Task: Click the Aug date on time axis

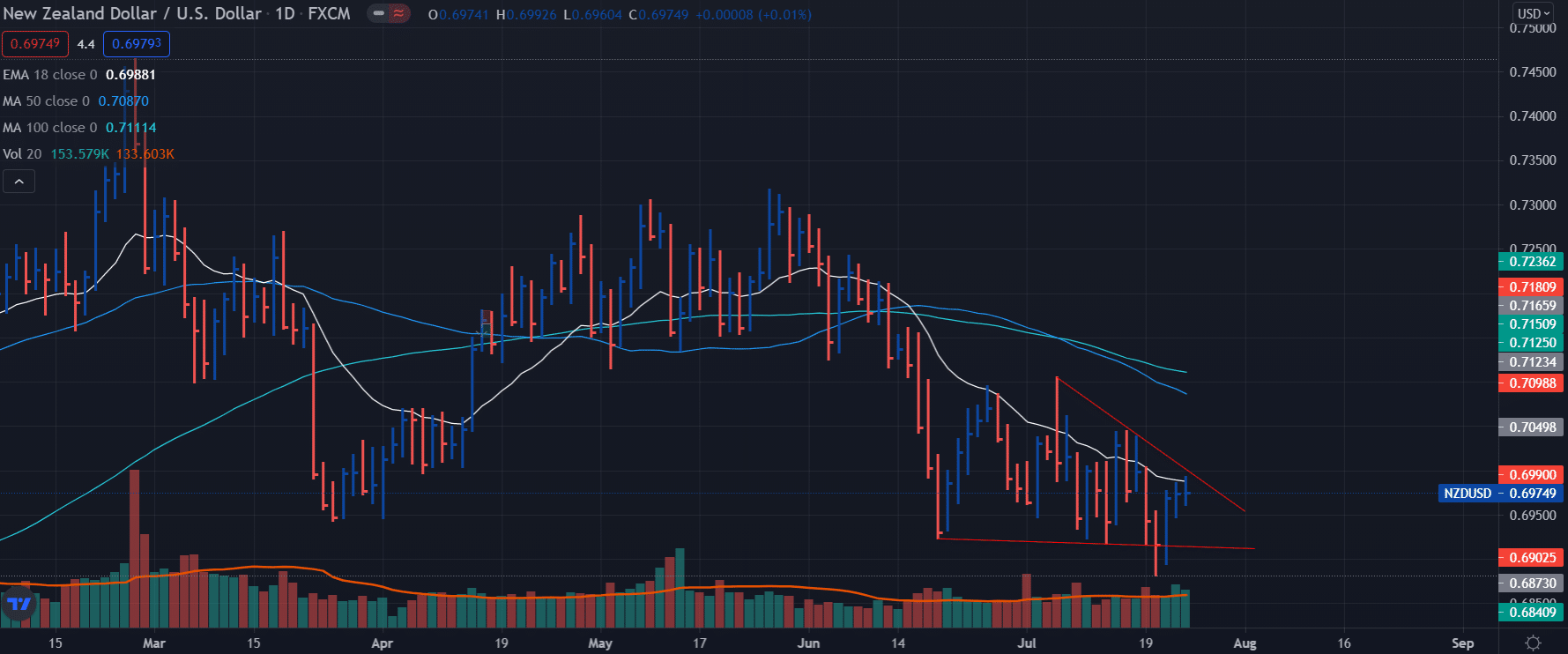Action: point(1245,643)
